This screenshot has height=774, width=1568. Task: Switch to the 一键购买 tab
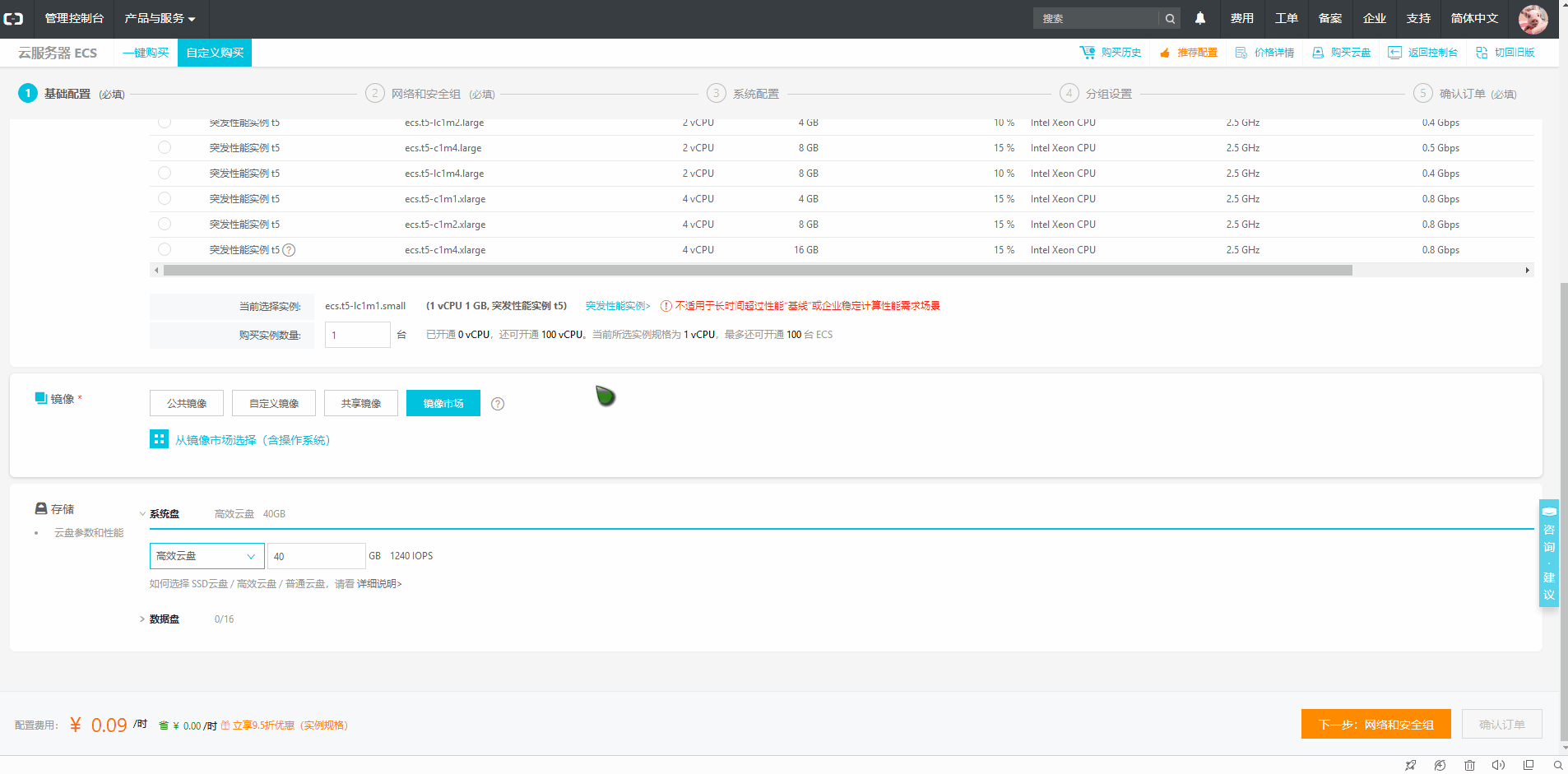[x=146, y=53]
